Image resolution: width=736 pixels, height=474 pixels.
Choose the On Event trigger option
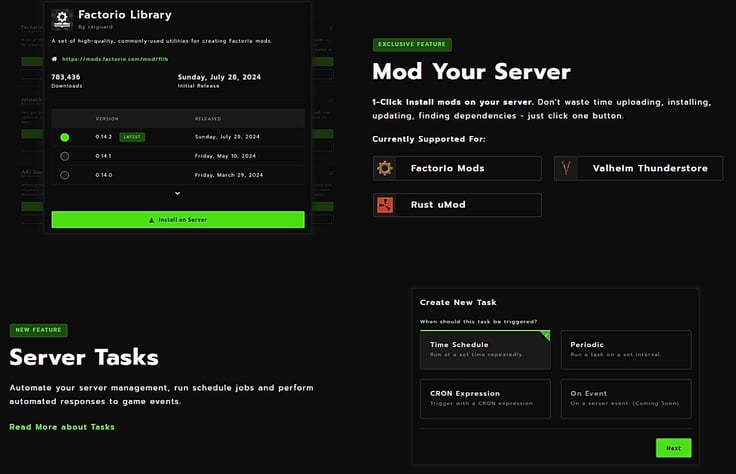(x=626, y=399)
